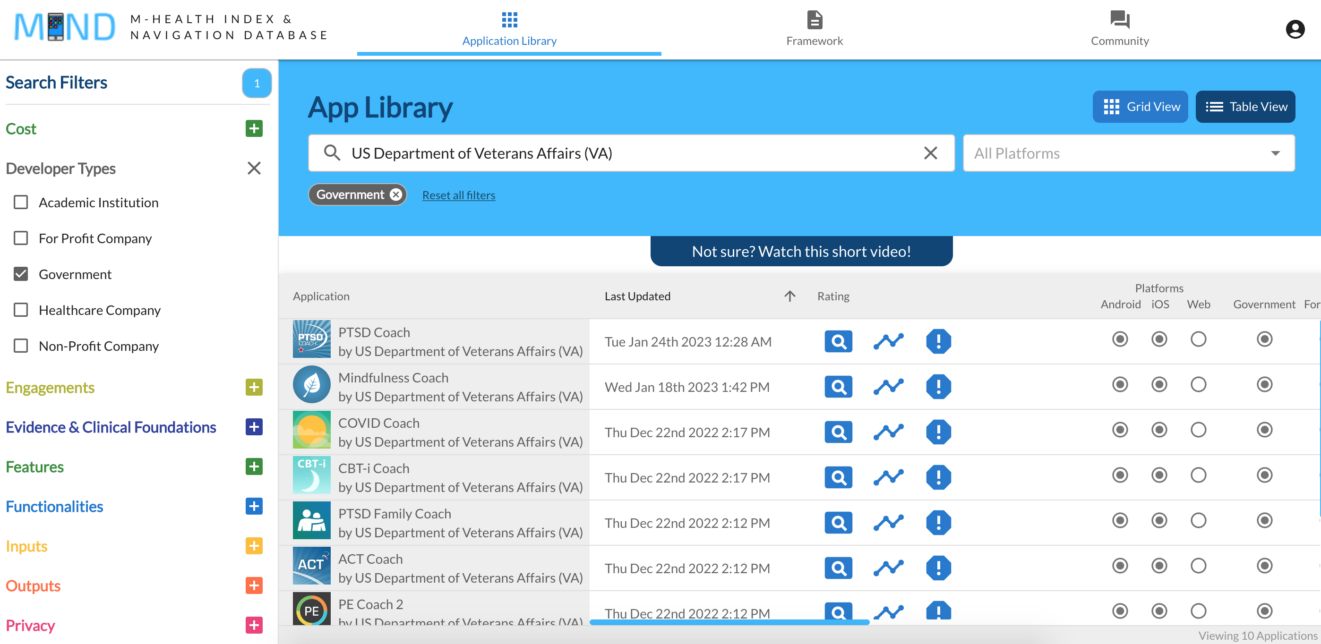The height and width of the screenshot is (644, 1321).
Task: Clear the search field with the X icon
Action: click(931, 153)
